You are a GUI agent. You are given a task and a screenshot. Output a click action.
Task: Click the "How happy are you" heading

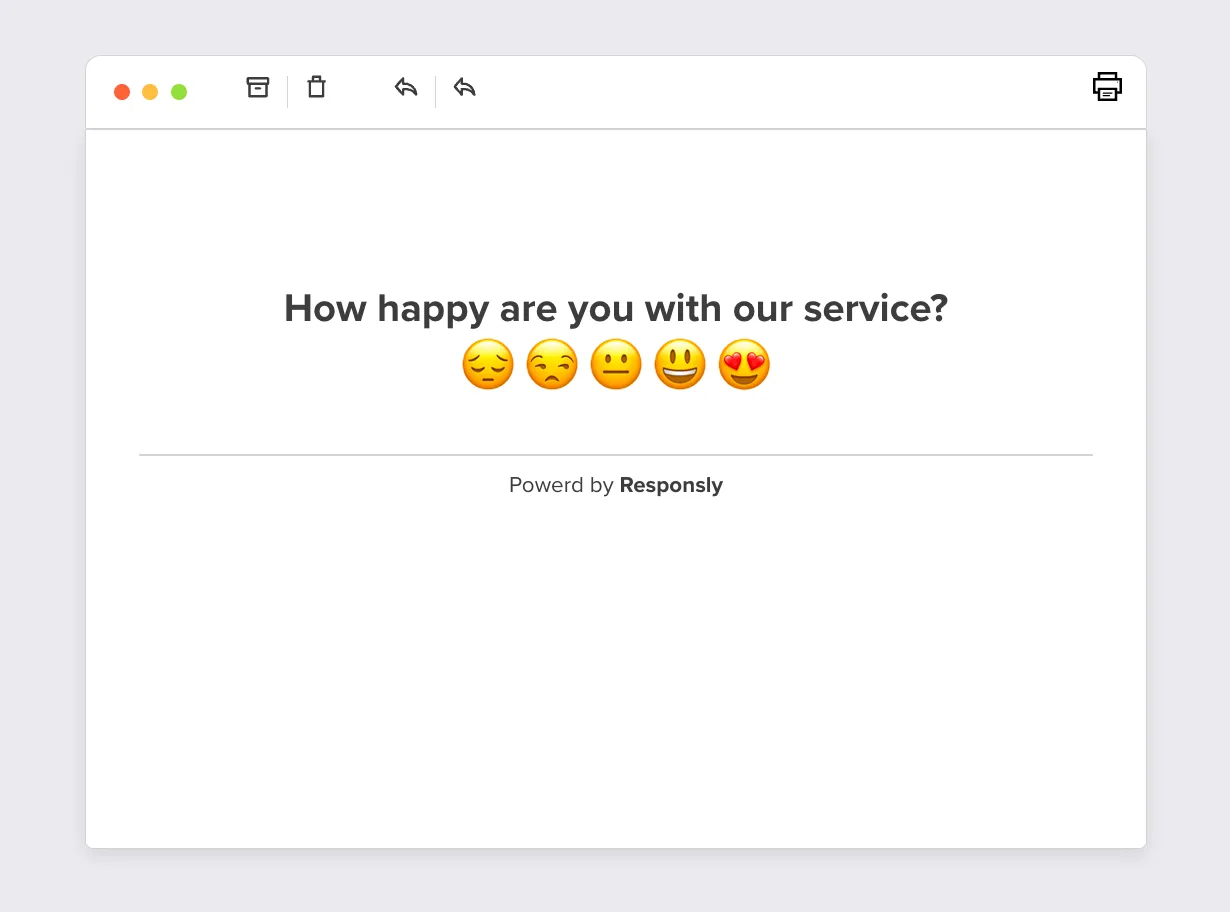click(x=615, y=308)
